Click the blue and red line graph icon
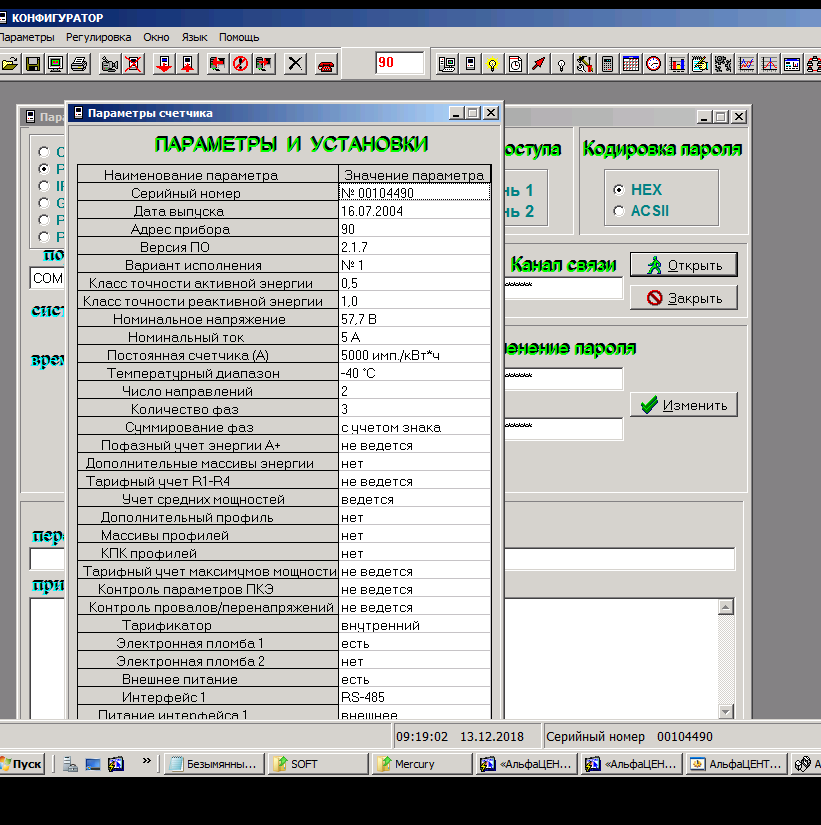821x825 pixels. tap(746, 64)
